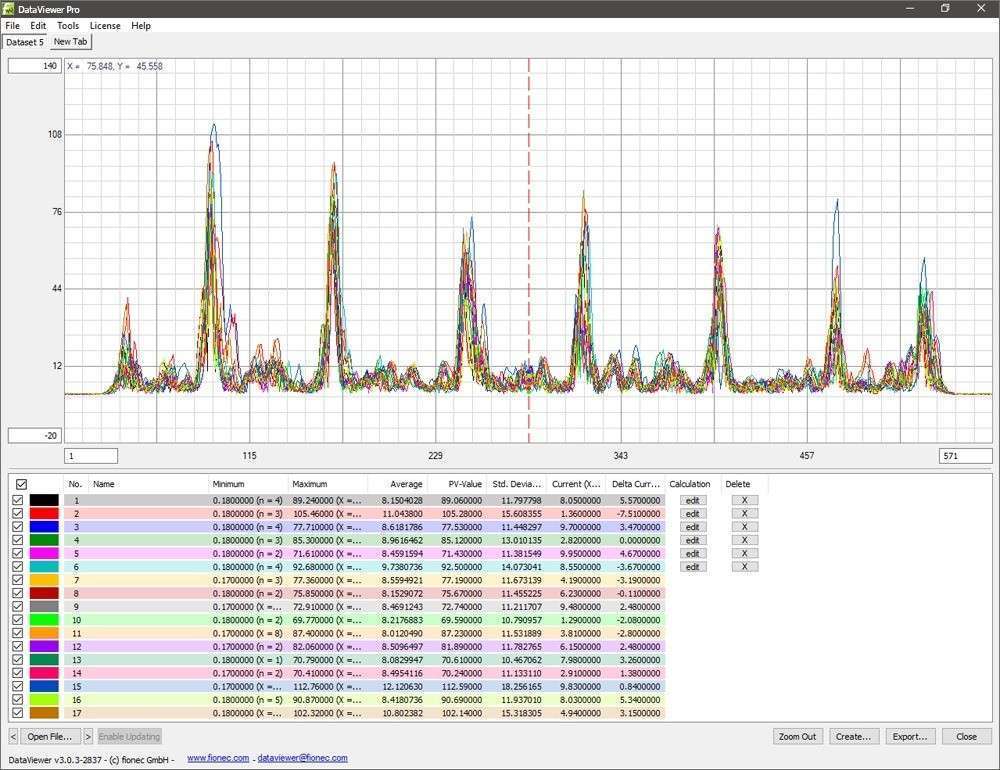Screen dimensions: 1000x770
Task: Click the X-axis start field showing 1
Action: 91,455
